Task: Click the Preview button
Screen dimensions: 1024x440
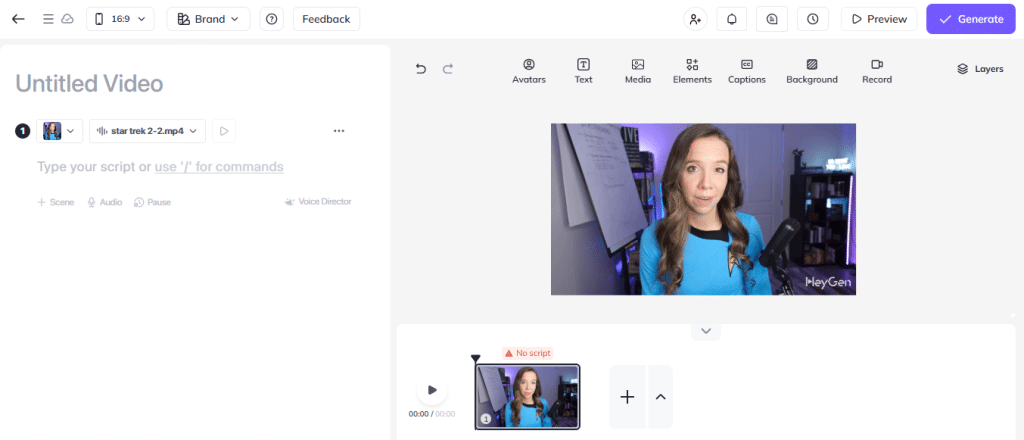Action: pos(879,19)
